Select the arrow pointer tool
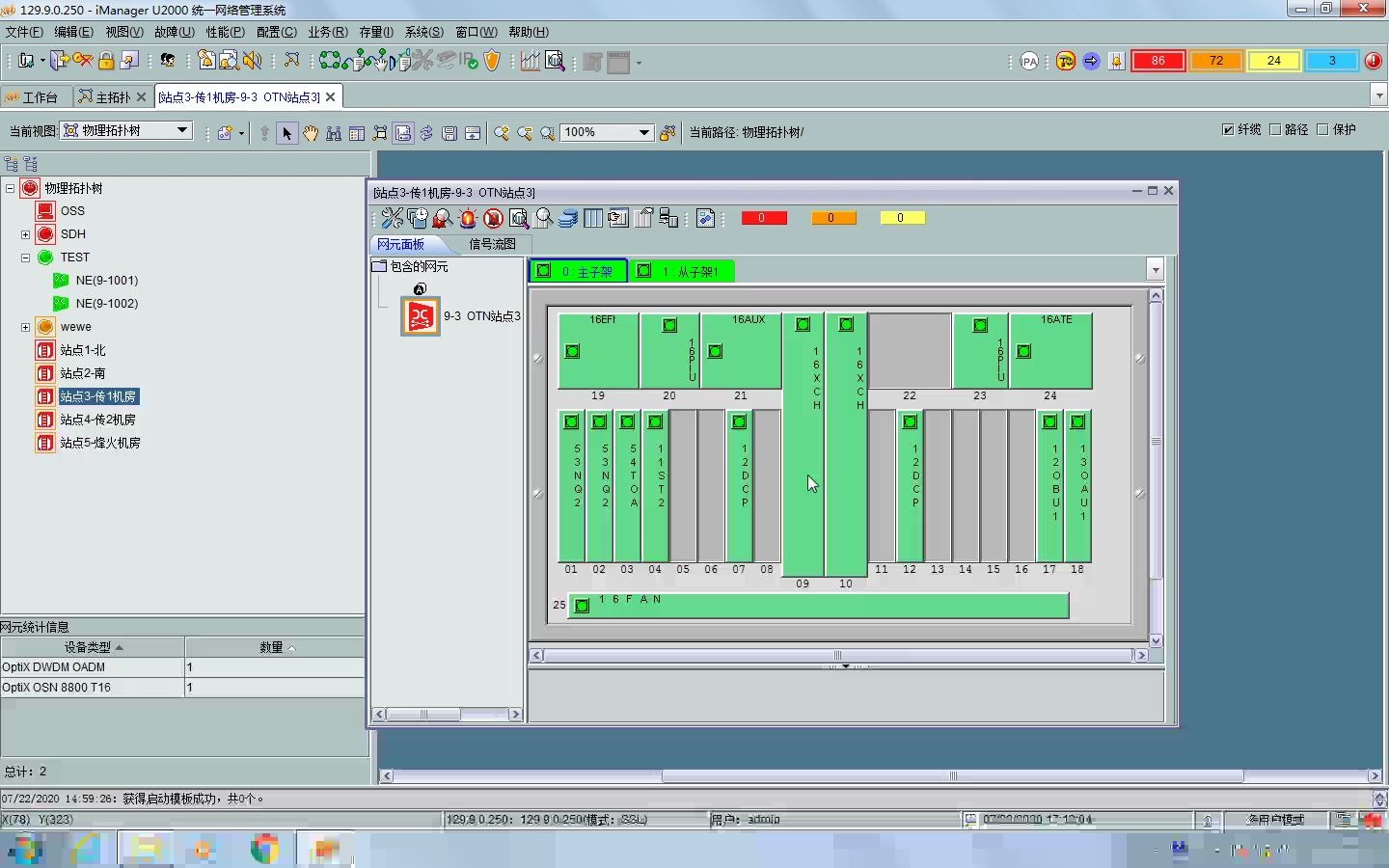Viewport: 1389px width, 868px height. (x=286, y=133)
